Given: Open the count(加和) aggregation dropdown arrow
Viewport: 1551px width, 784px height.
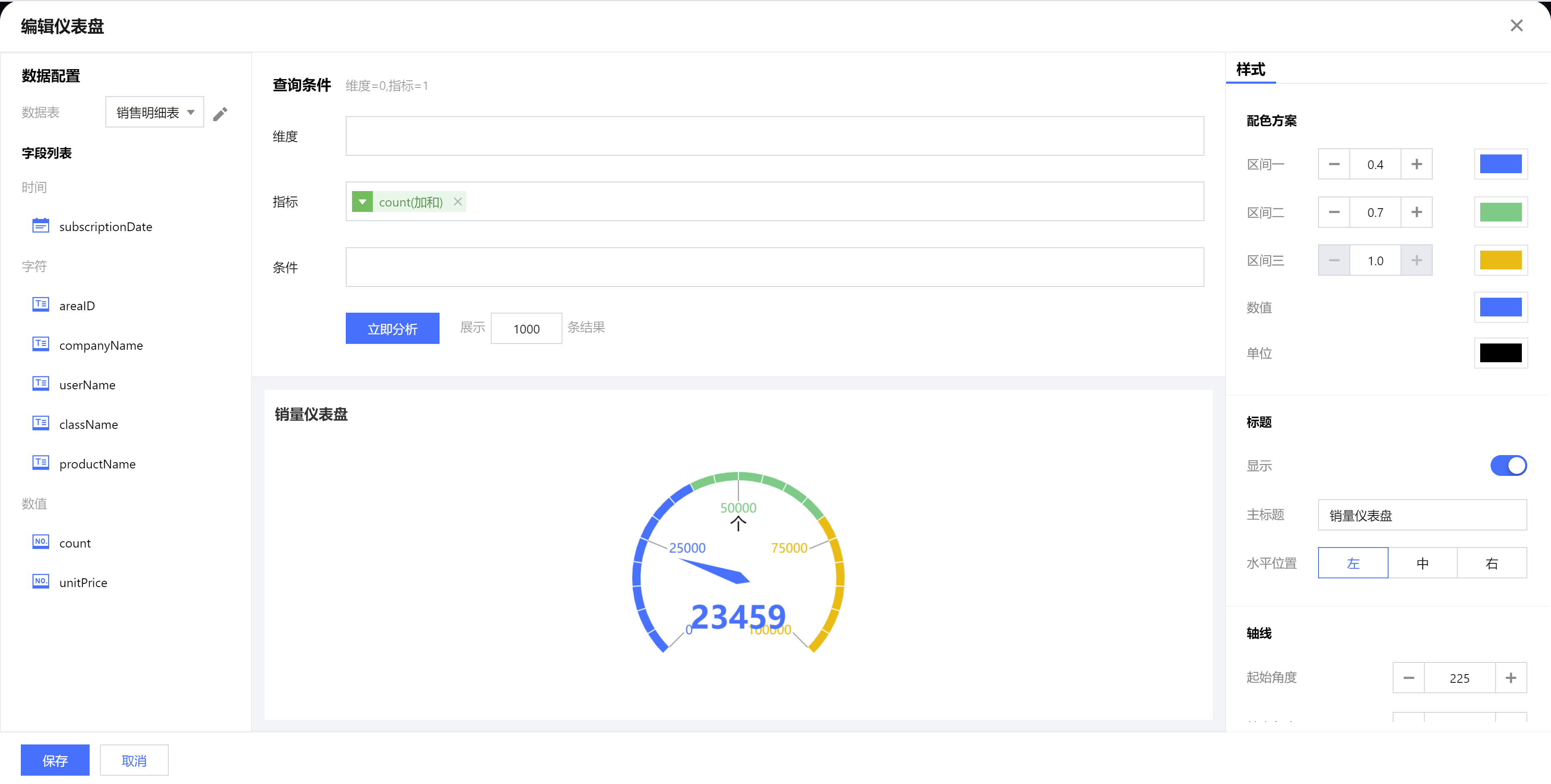Looking at the screenshot, I should click(x=362, y=202).
